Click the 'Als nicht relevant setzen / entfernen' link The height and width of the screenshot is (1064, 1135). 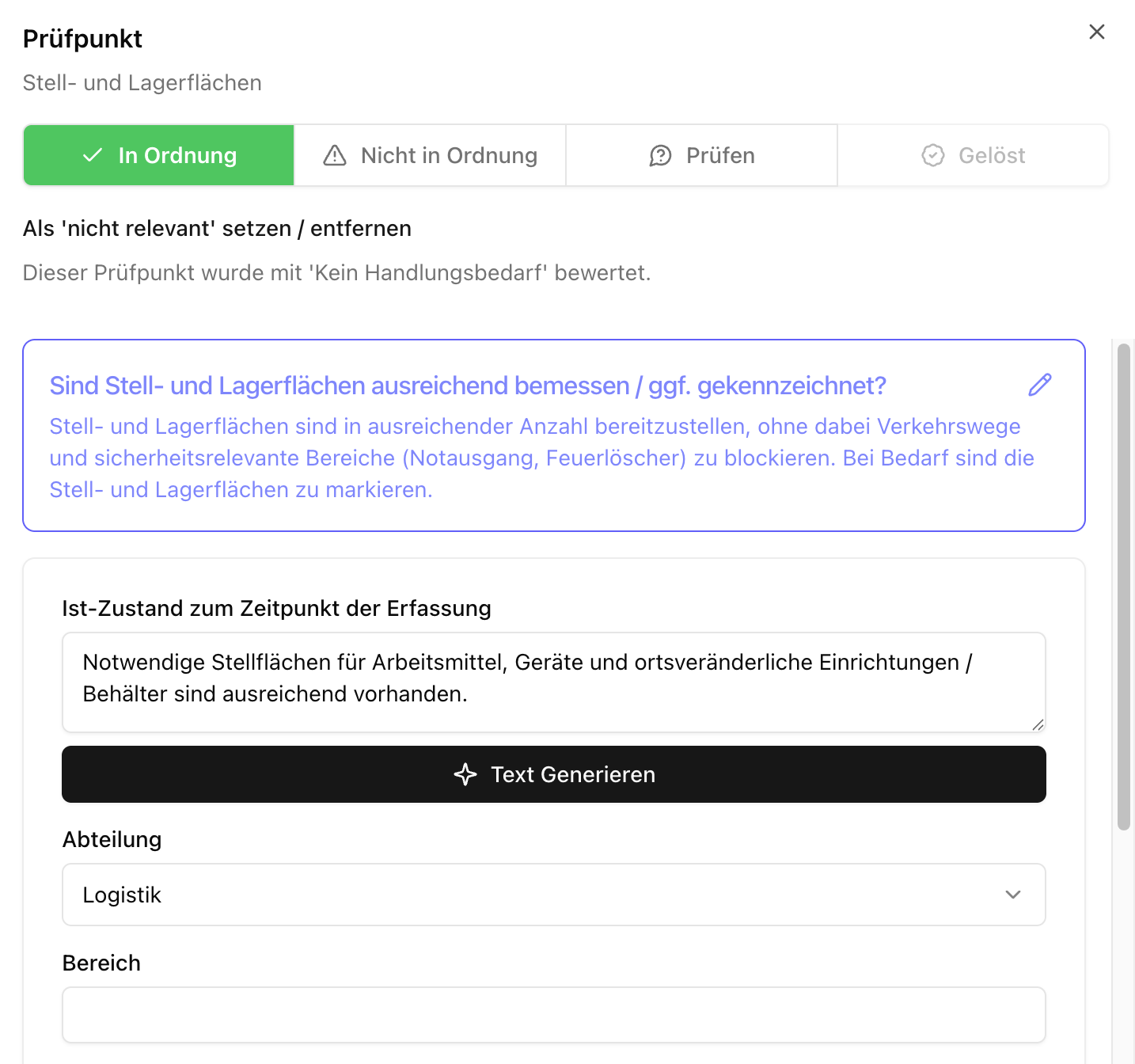click(x=217, y=228)
